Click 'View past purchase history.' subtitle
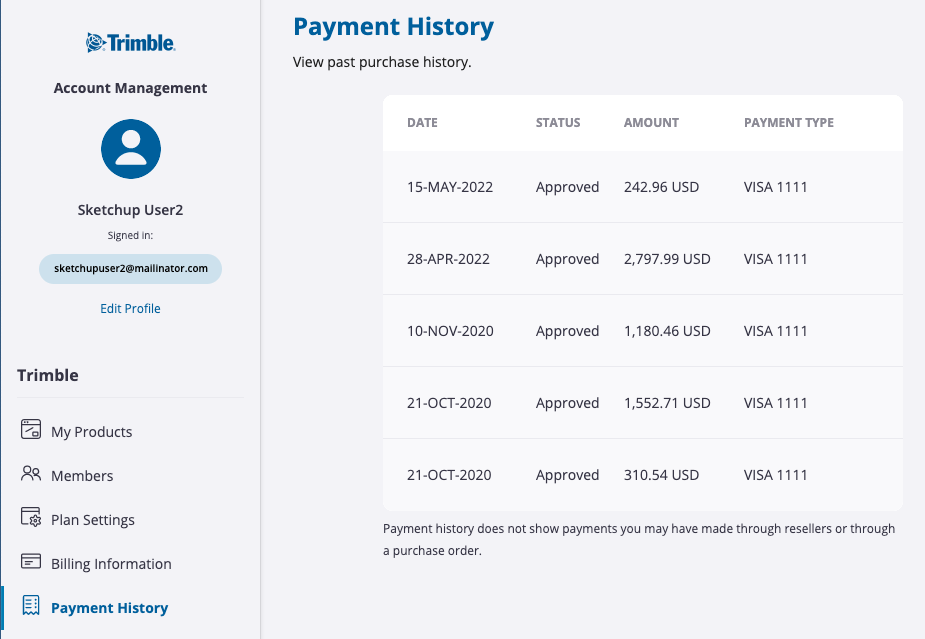This screenshot has height=639, width=925. coord(382,62)
